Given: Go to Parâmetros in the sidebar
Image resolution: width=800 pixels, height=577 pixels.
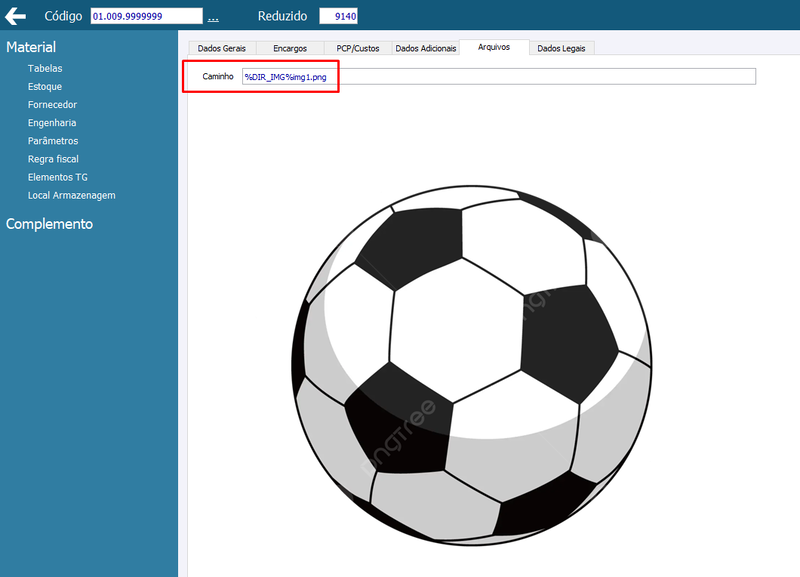Looking at the screenshot, I should tap(53, 141).
